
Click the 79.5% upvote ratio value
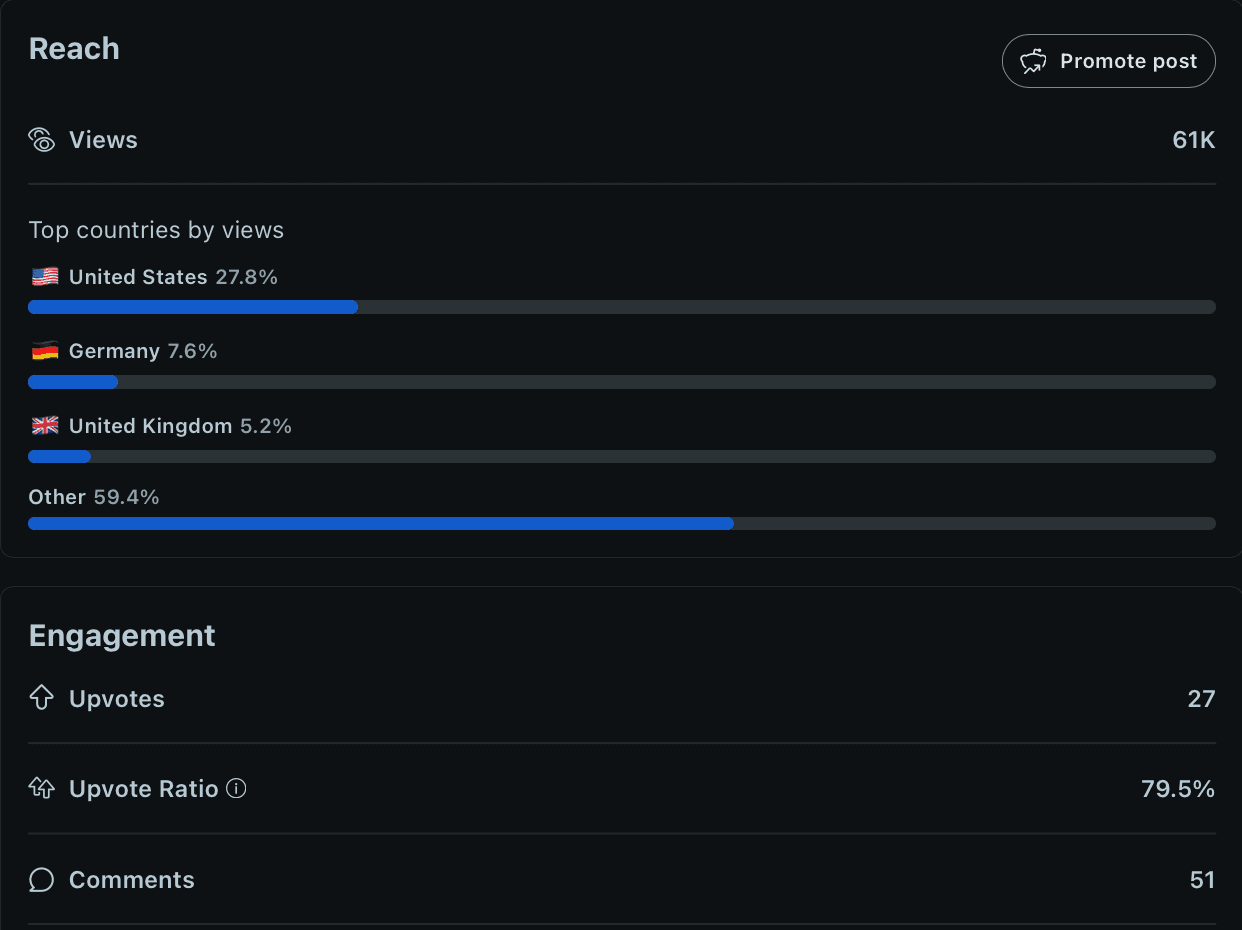(1177, 789)
